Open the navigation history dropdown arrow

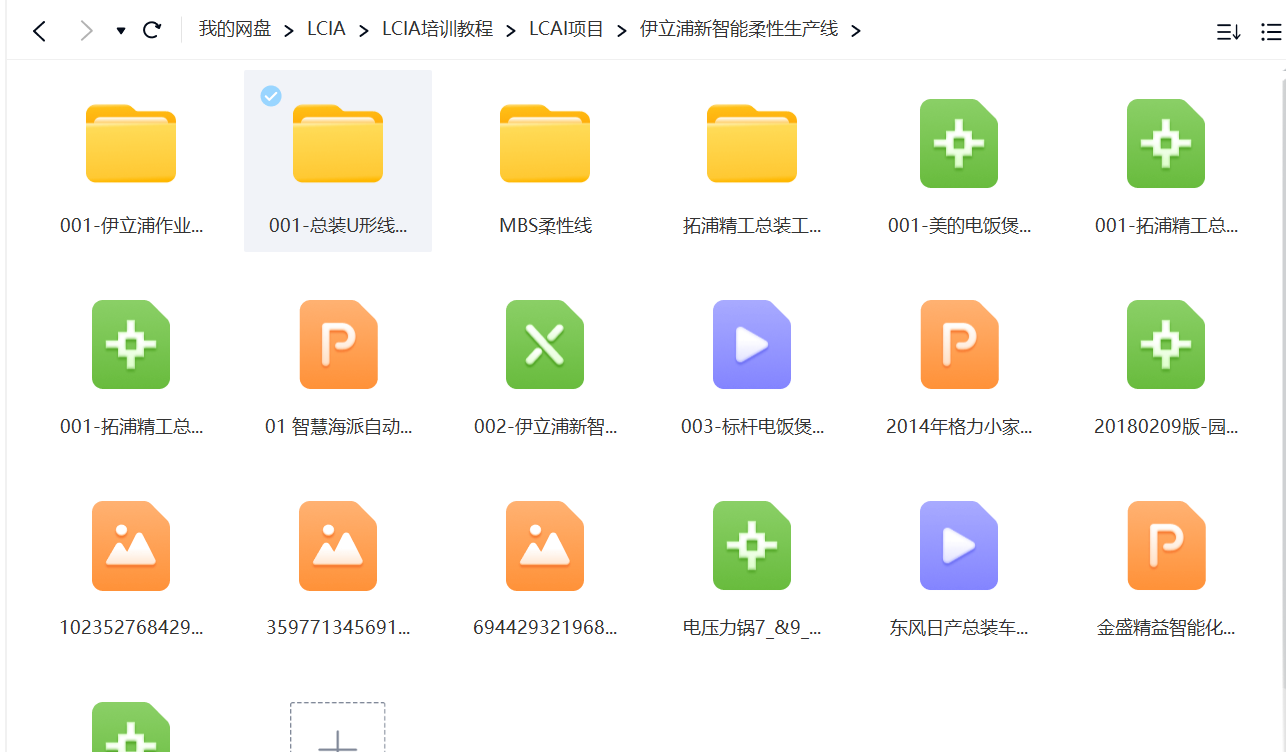pyautogui.click(x=120, y=31)
